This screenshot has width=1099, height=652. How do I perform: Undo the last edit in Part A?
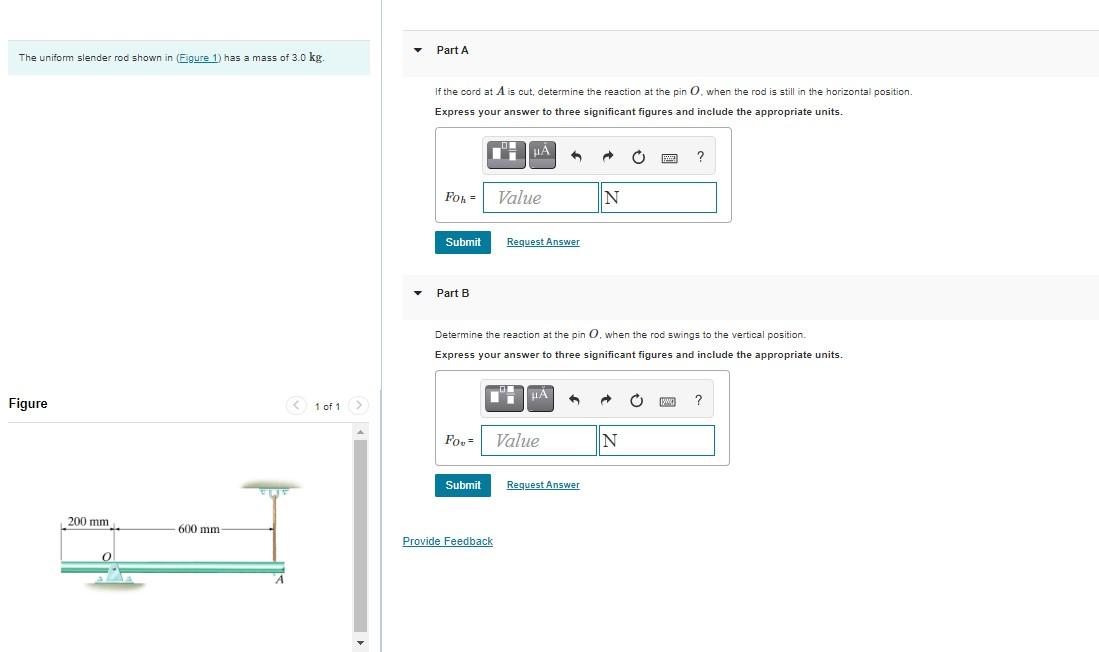pos(576,156)
